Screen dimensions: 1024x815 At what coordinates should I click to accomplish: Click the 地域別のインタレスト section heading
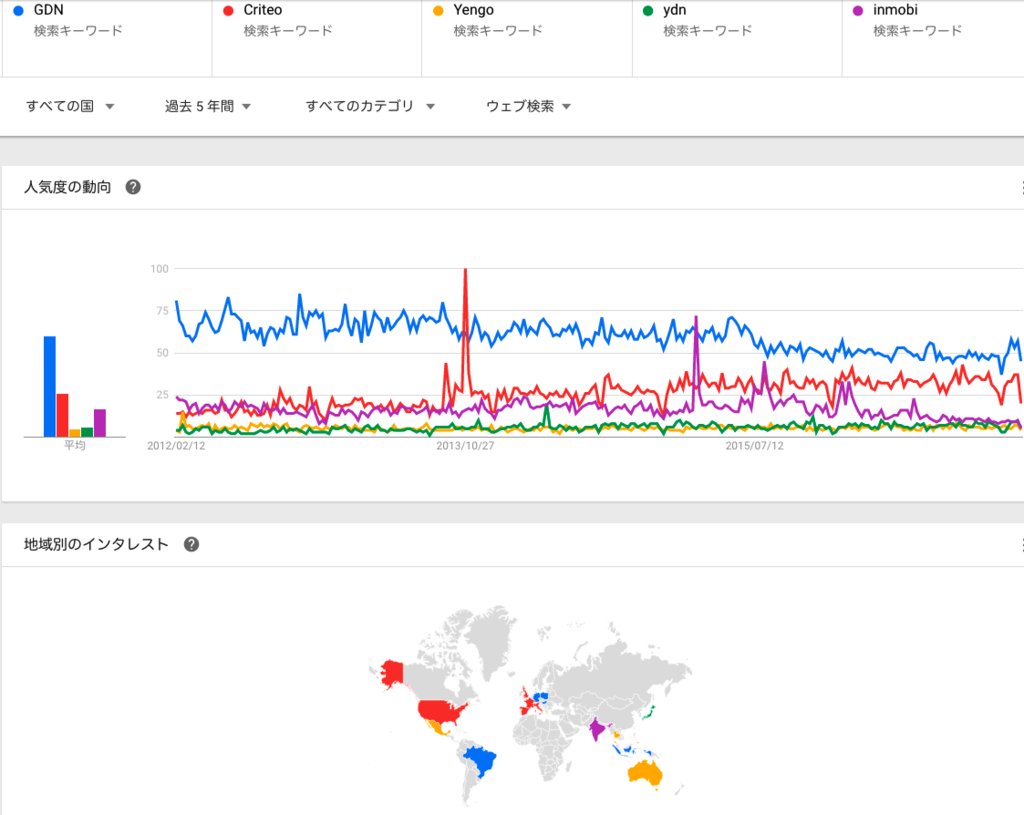coord(96,545)
